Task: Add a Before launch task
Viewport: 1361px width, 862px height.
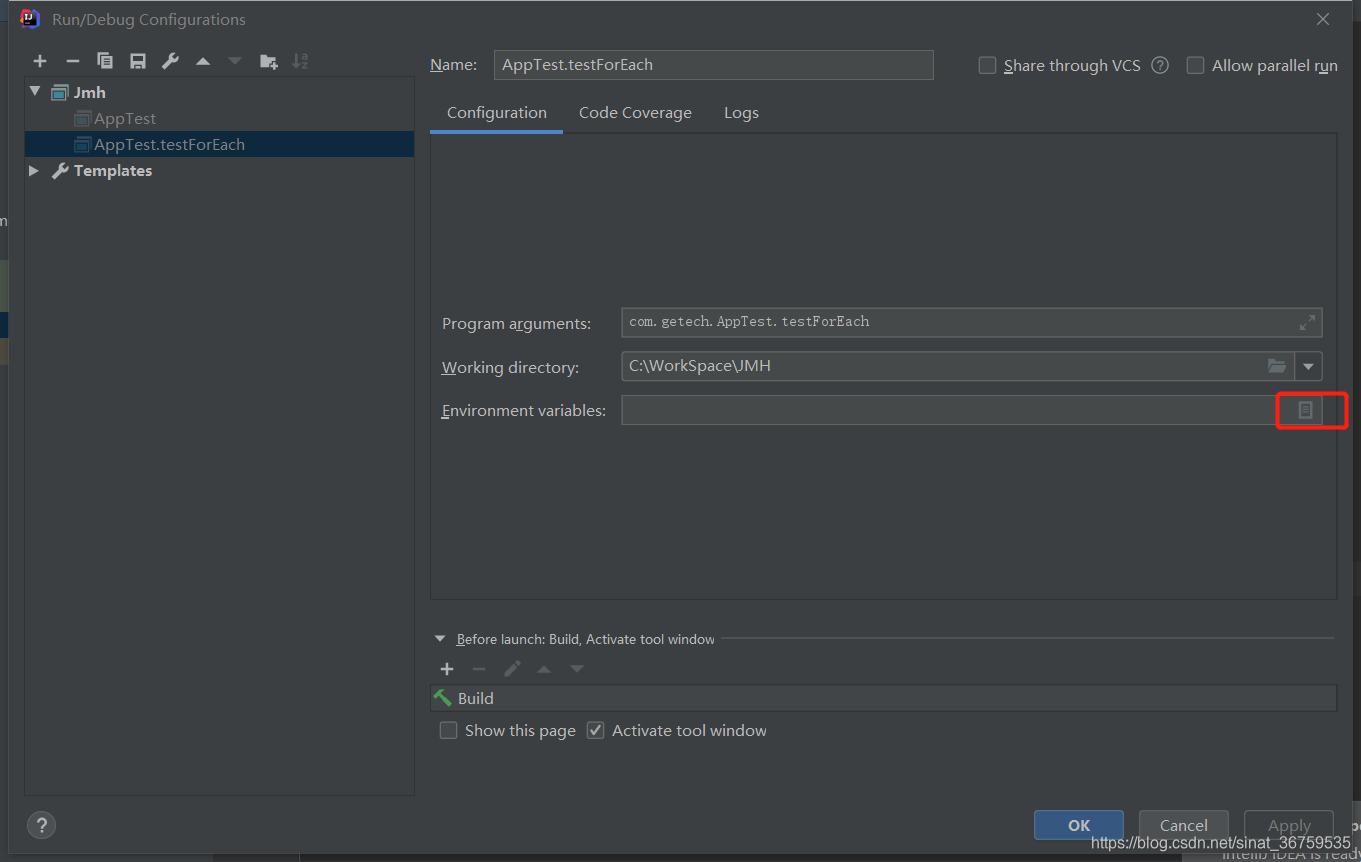Action: click(x=447, y=669)
